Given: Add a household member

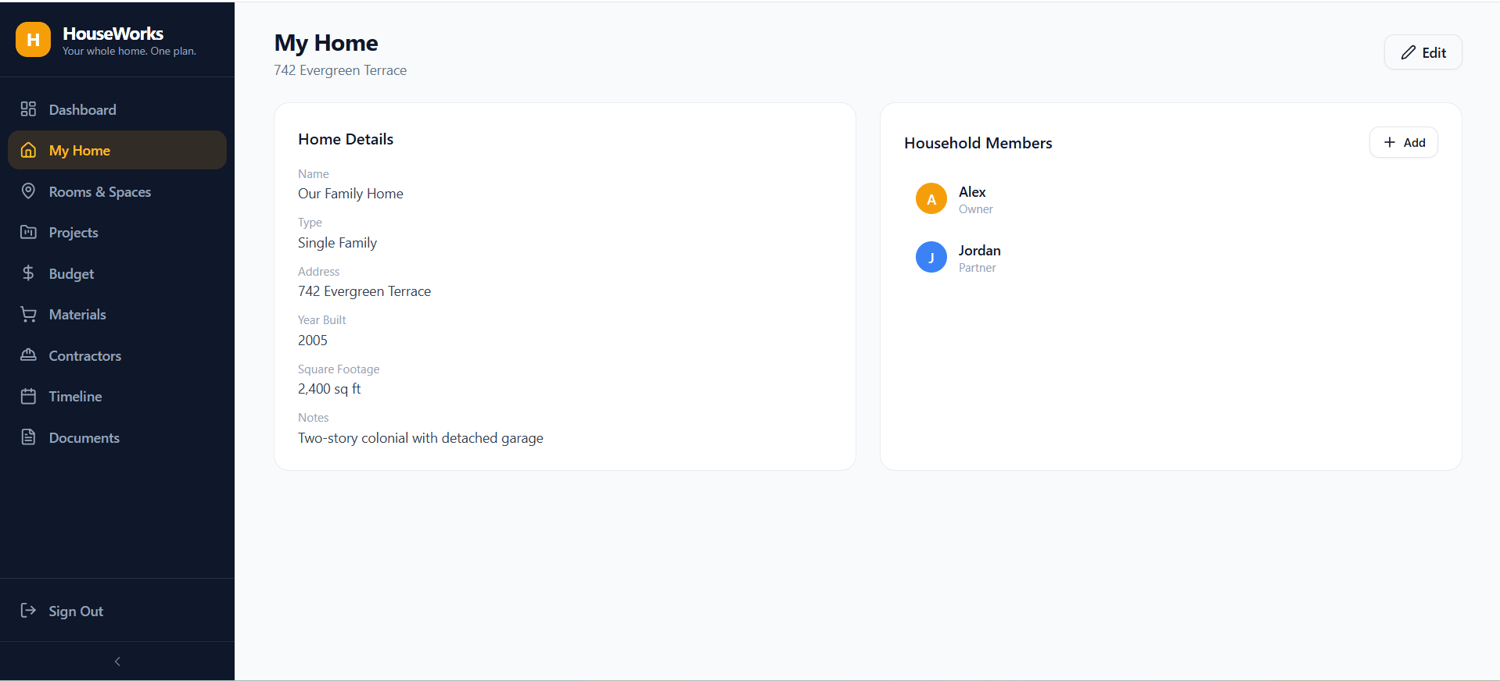Looking at the screenshot, I should tap(1404, 142).
